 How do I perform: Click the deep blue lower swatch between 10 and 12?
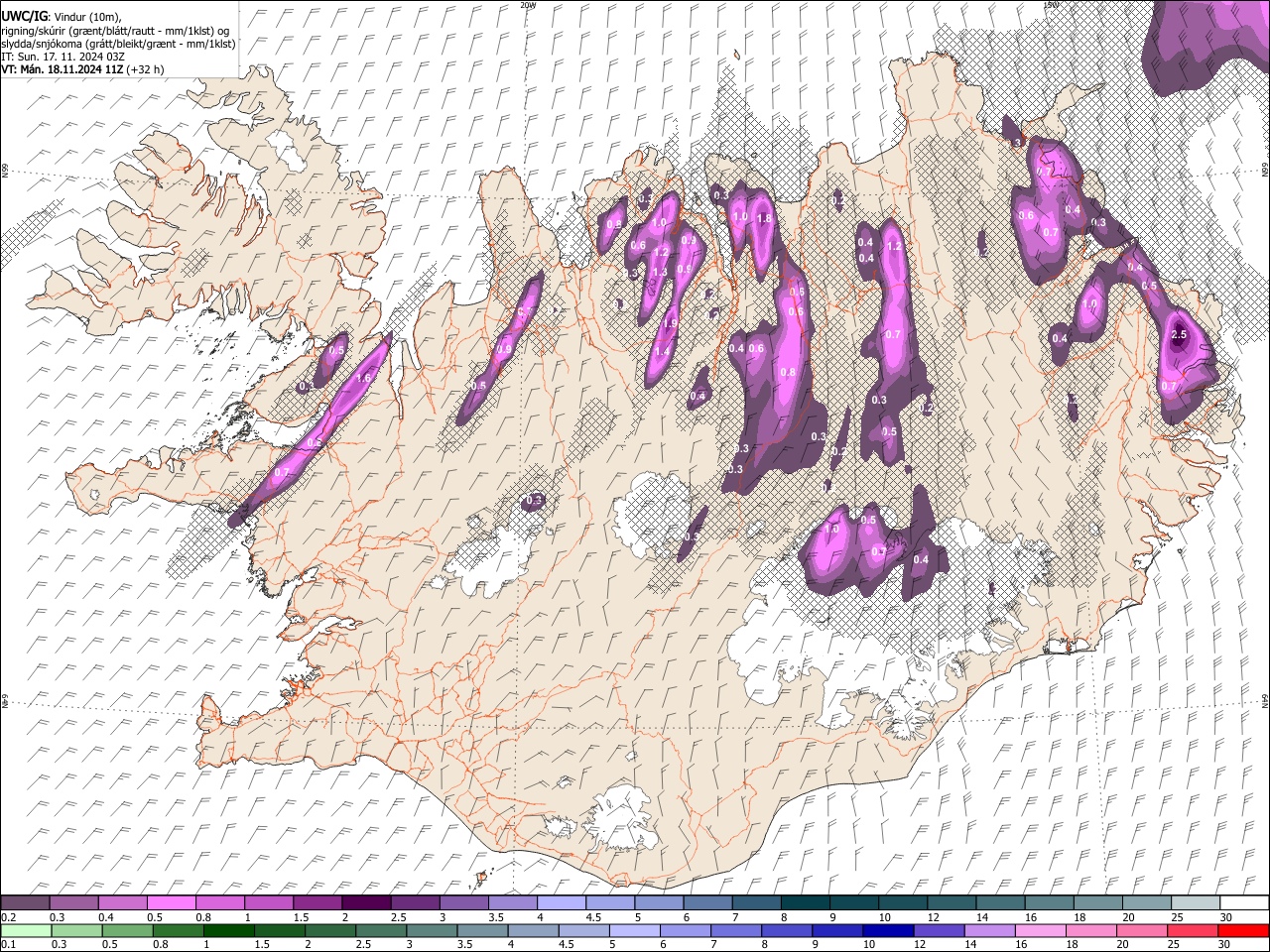coord(889,930)
